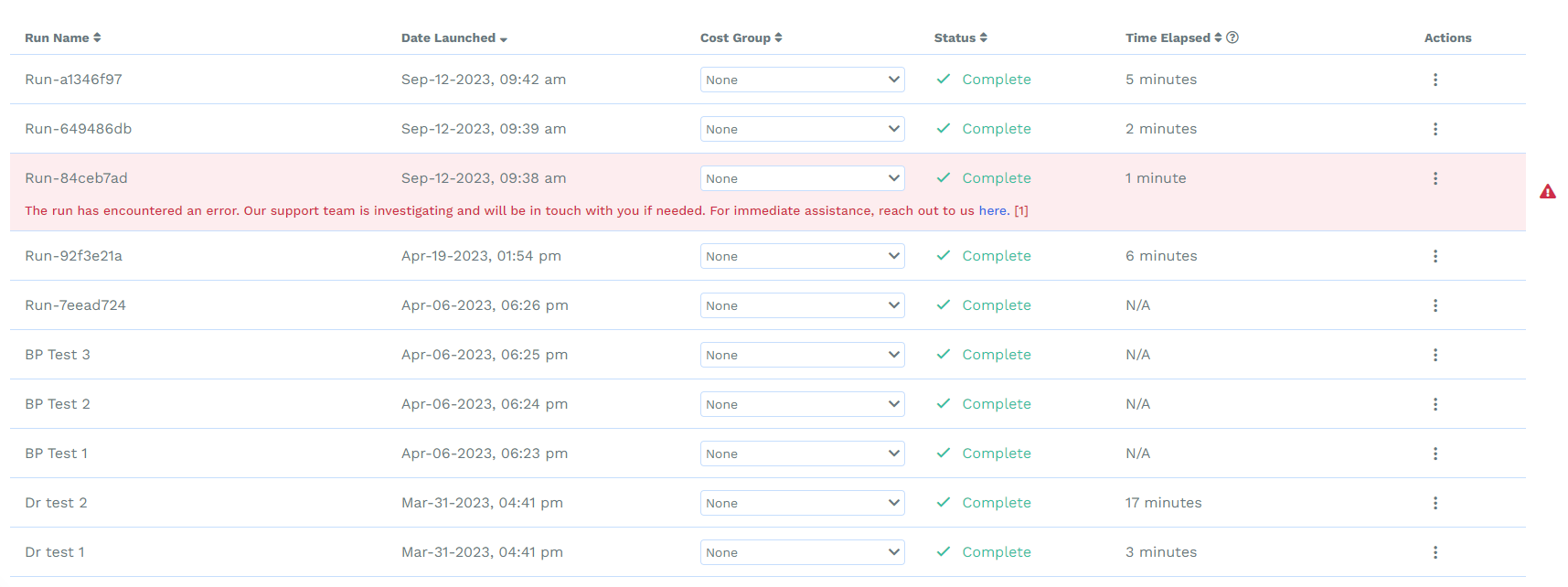Open the actions menu for Dr test 2
The width and height of the screenshot is (1568, 587).
click(x=1435, y=503)
